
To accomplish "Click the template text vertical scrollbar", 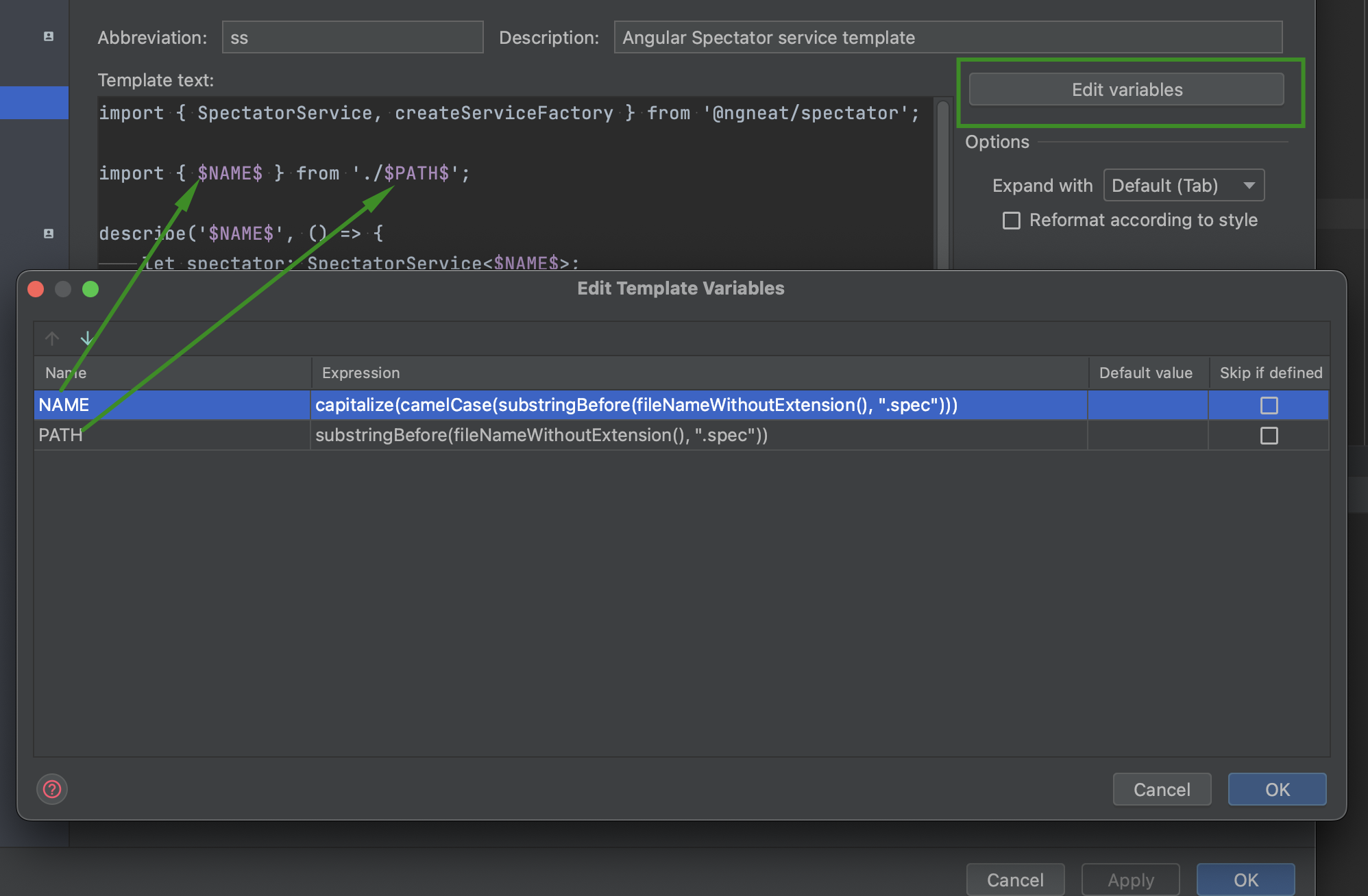I will pos(943,185).
